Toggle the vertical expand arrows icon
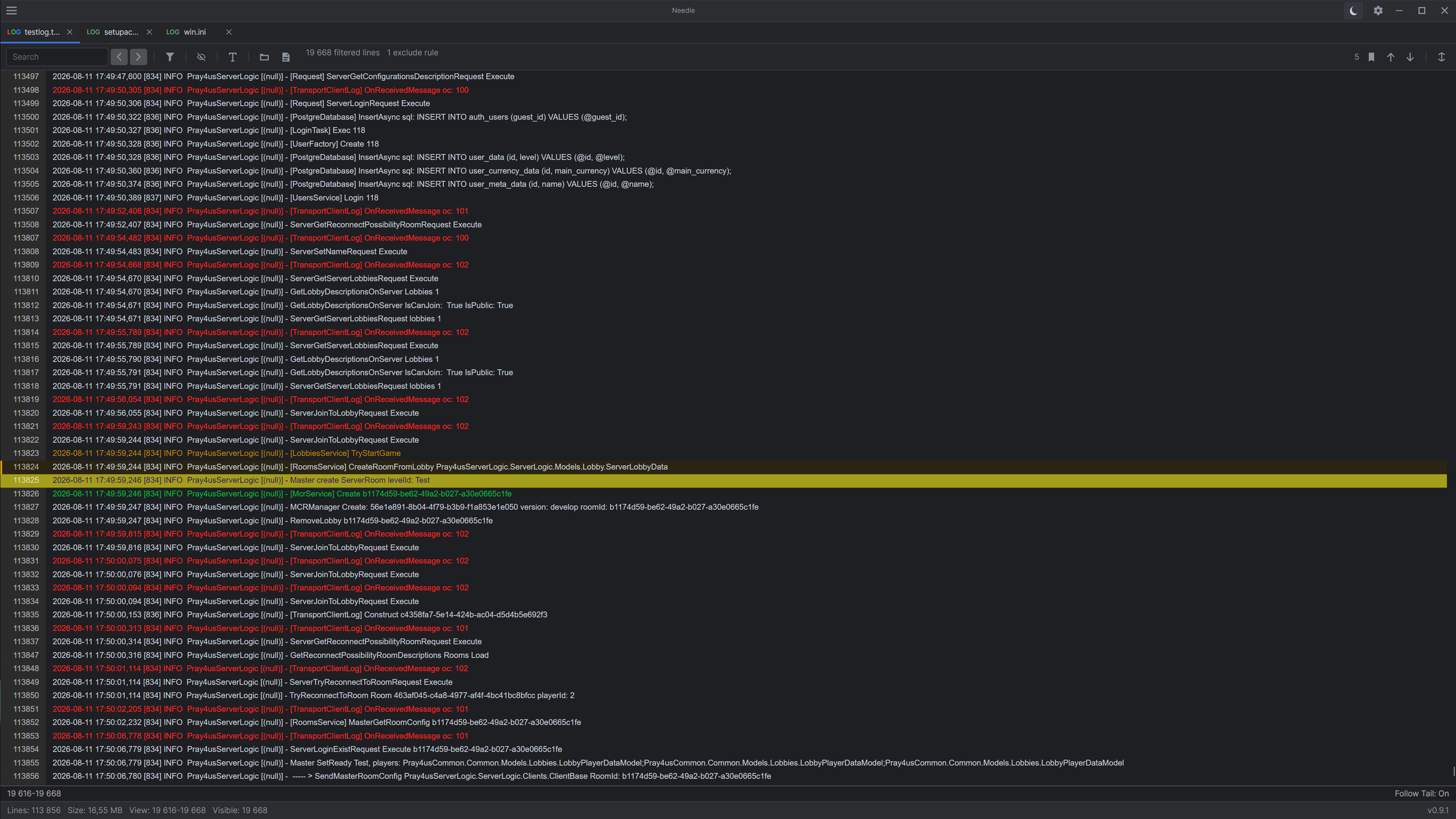This screenshot has height=819, width=1456. tap(1441, 57)
